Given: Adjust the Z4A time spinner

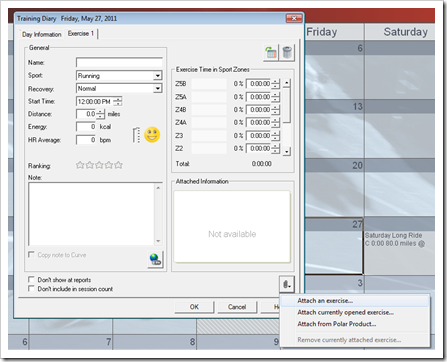Looking at the screenshot, I should pyautogui.click(x=275, y=123).
